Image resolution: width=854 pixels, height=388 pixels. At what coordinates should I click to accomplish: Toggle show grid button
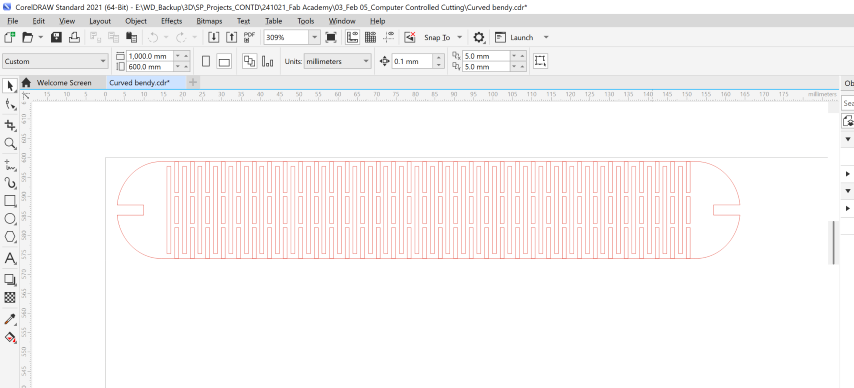(x=370, y=37)
